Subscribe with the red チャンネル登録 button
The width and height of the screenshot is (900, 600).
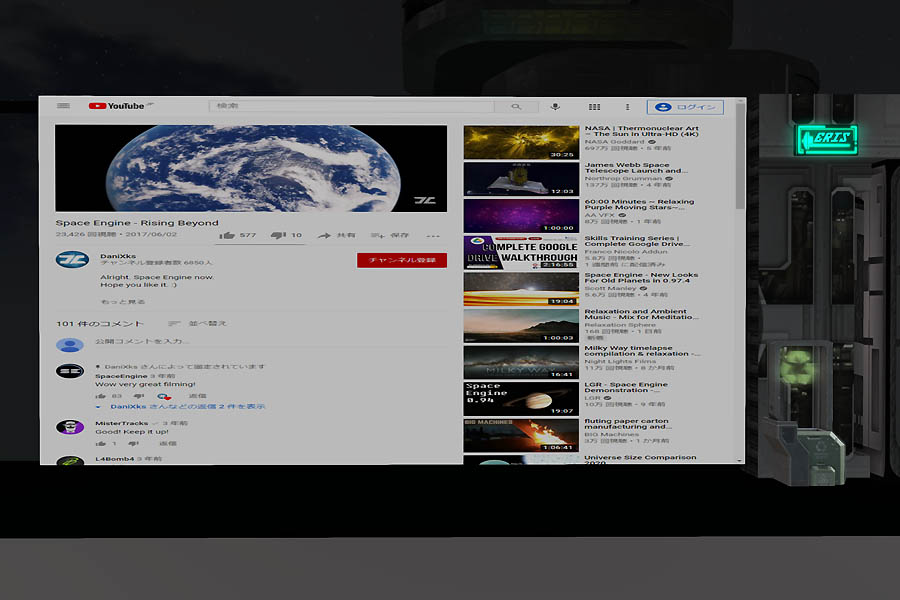tap(402, 260)
